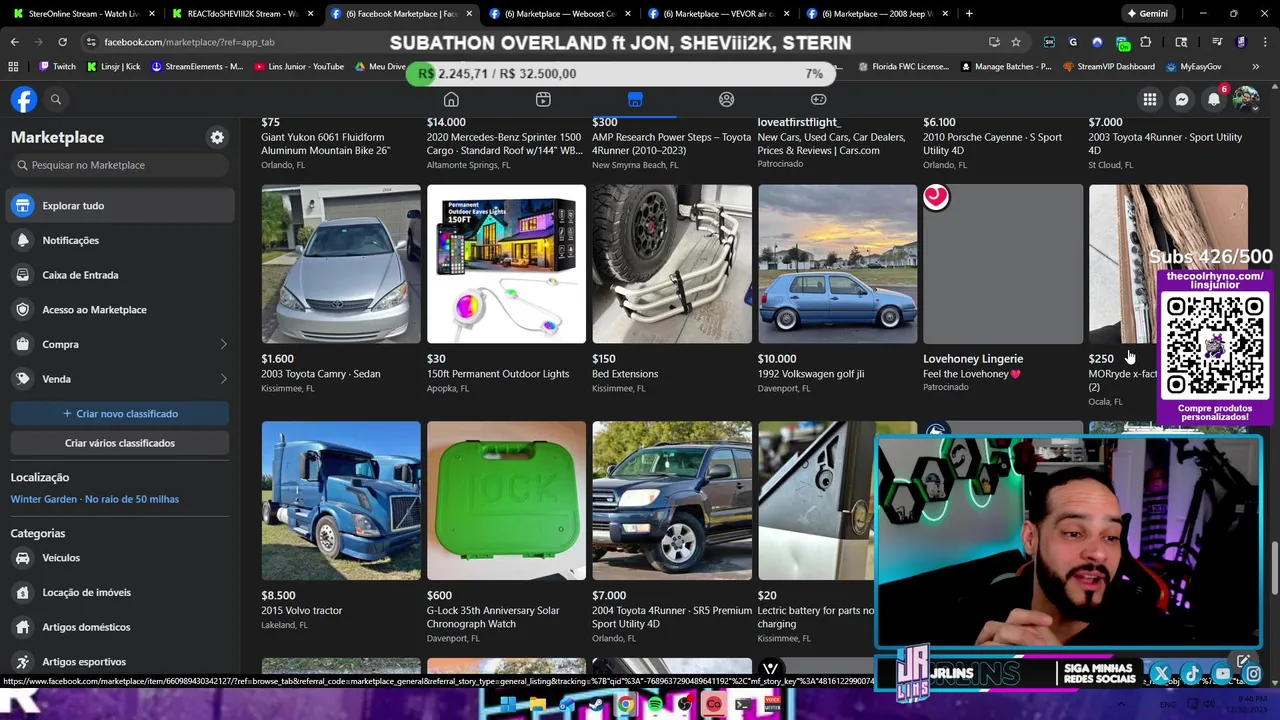Image resolution: width=1280 pixels, height=720 pixels.
Task: Click the Gemini button in Chrome
Action: click(x=1147, y=14)
